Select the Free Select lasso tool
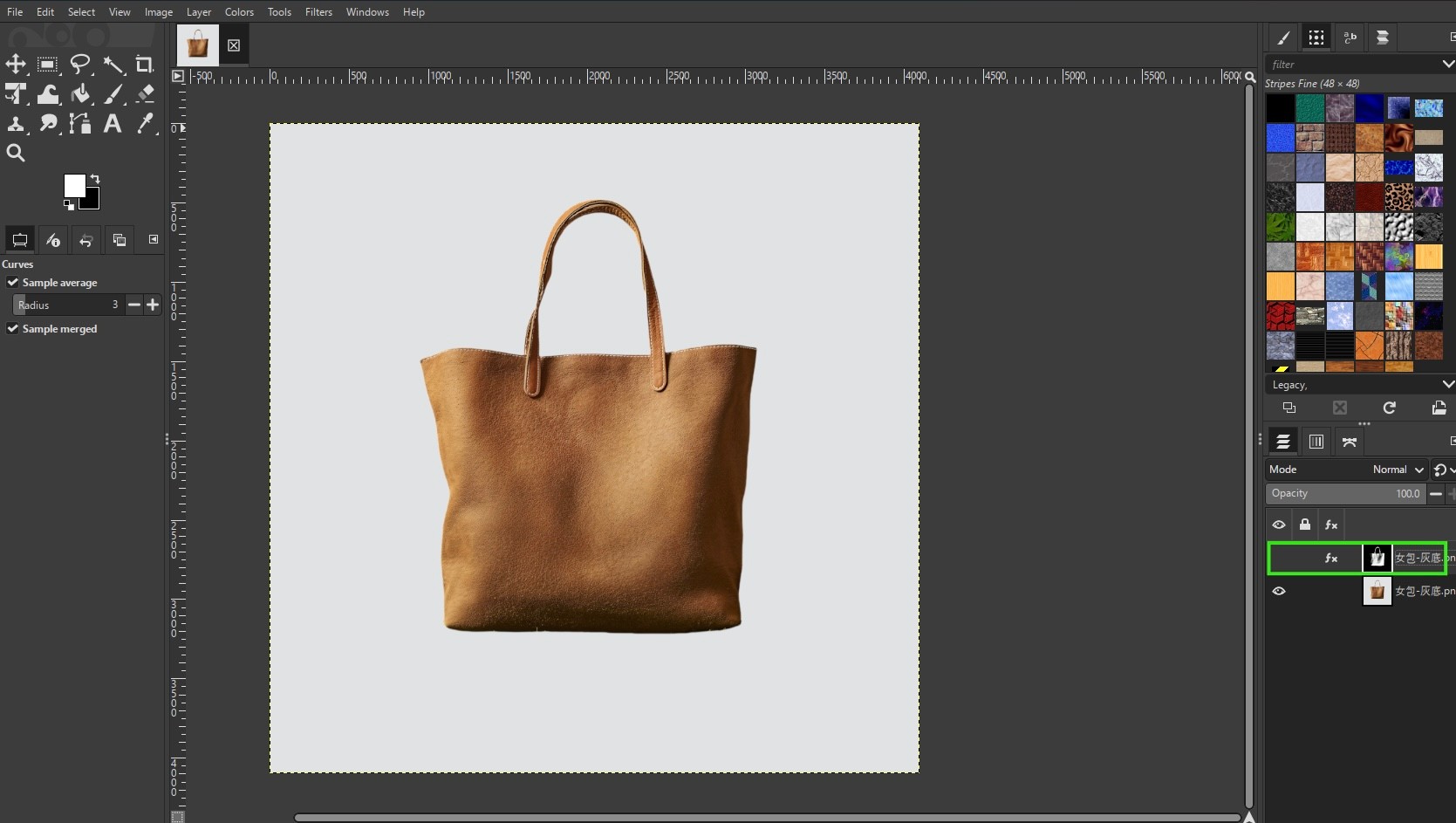 pos(80,64)
